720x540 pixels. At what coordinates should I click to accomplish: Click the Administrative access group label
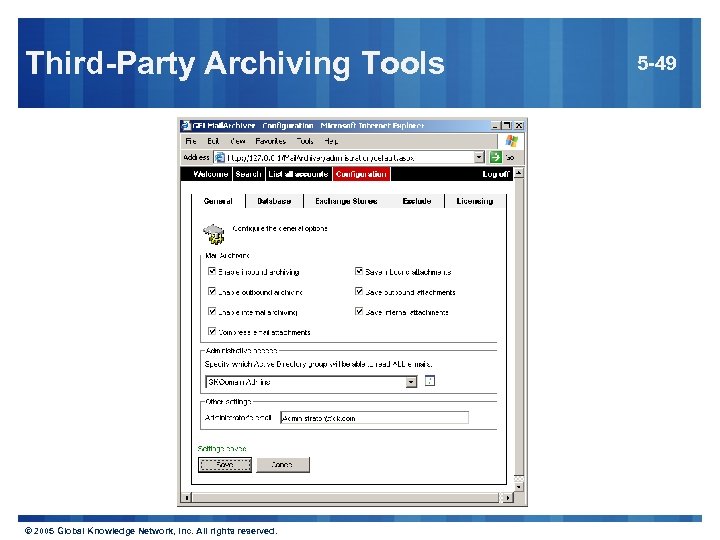pyautogui.click(x=242, y=350)
